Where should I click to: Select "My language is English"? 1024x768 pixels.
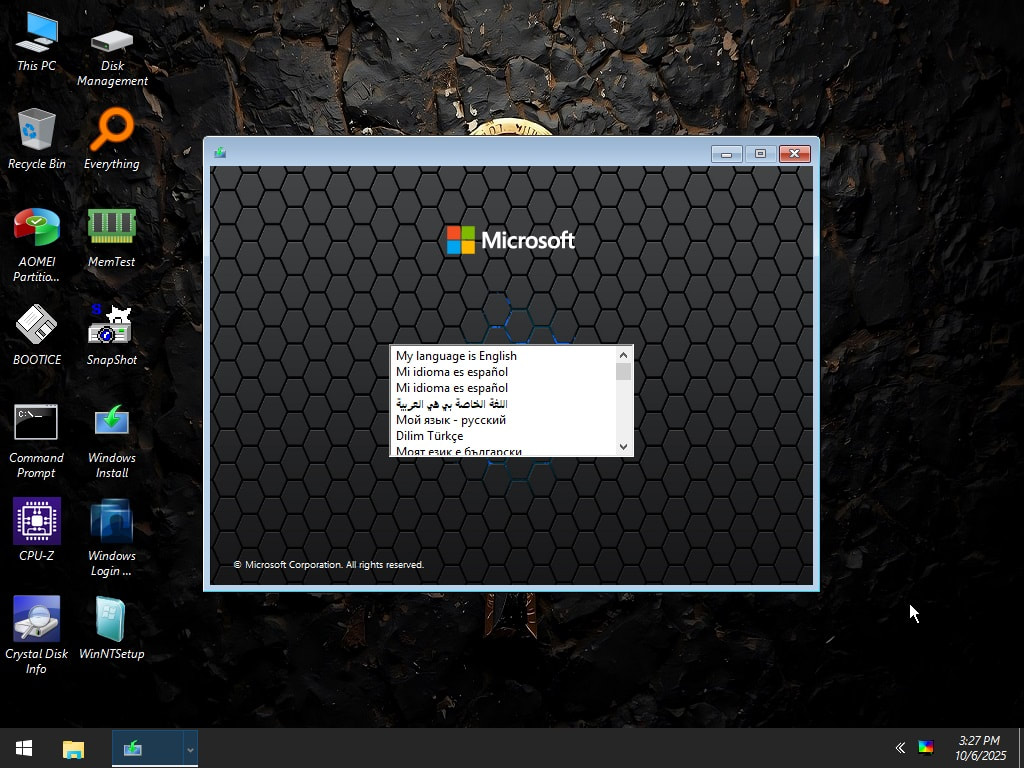(x=456, y=355)
